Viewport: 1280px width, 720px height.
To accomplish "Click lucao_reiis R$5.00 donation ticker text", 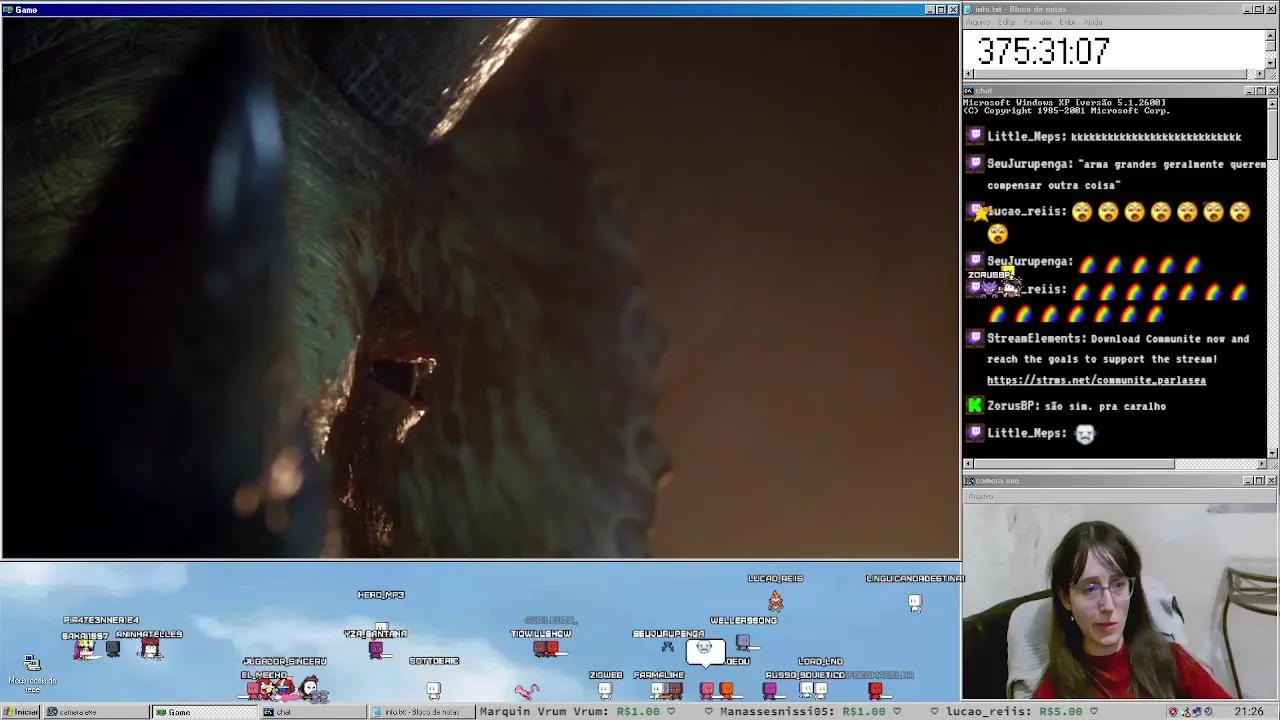I will point(1014,712).
